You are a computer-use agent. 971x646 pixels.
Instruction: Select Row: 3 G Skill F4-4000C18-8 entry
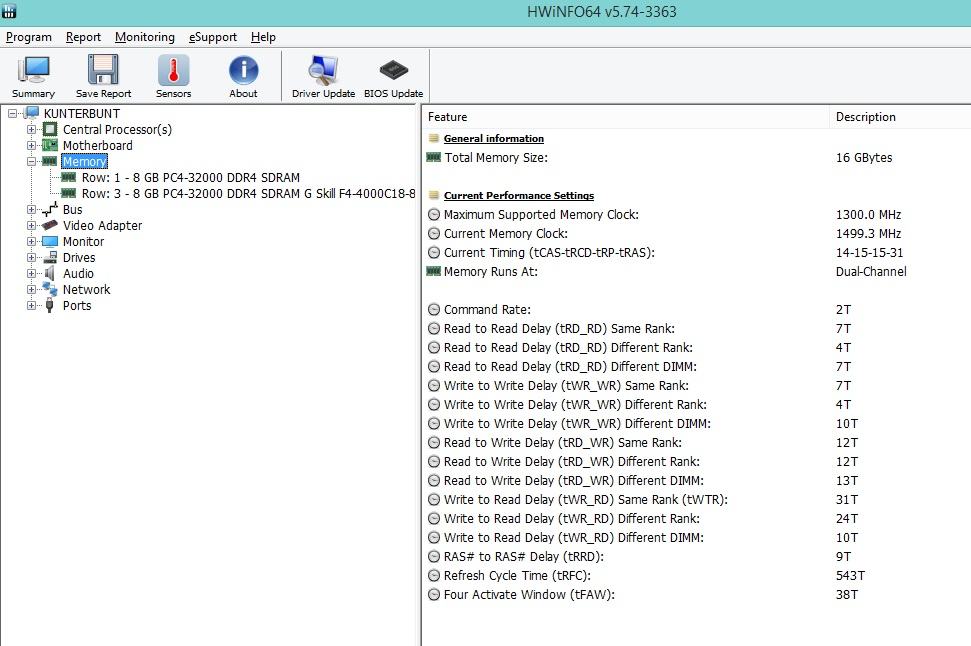click(248, 194)
